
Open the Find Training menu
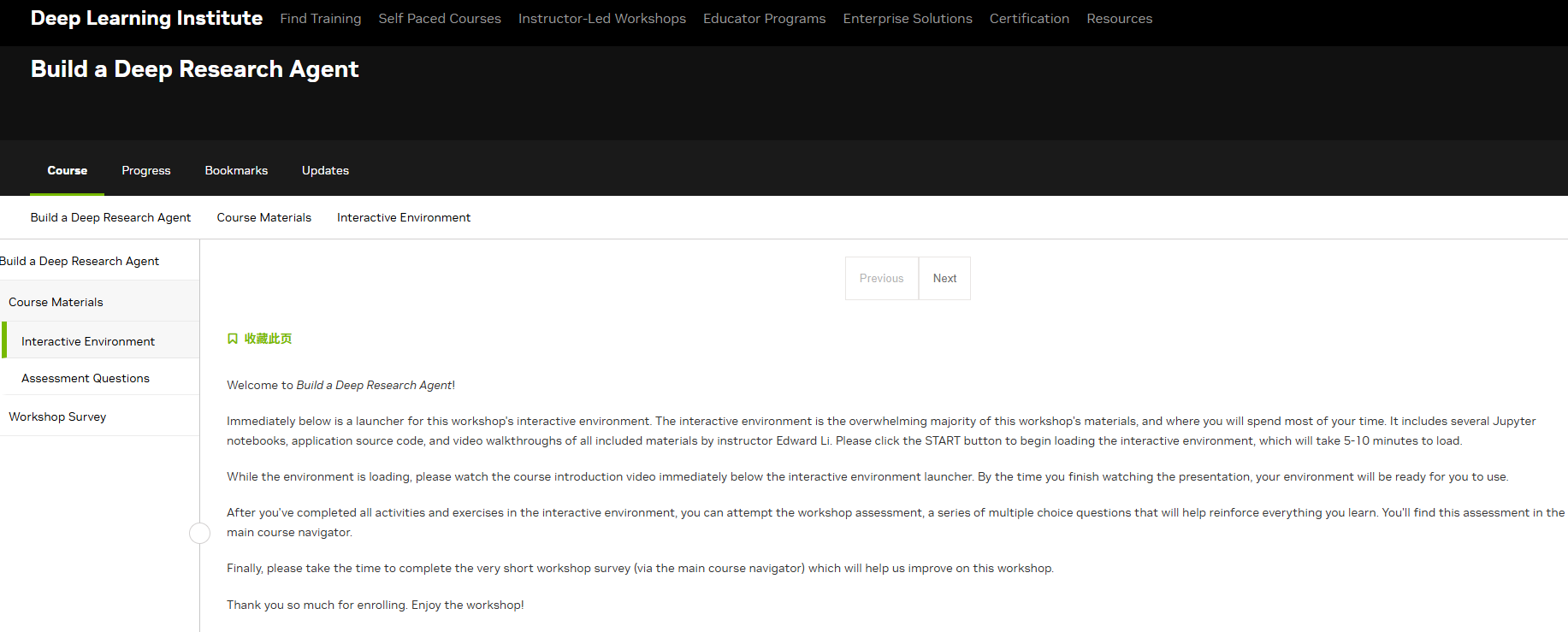321,19
